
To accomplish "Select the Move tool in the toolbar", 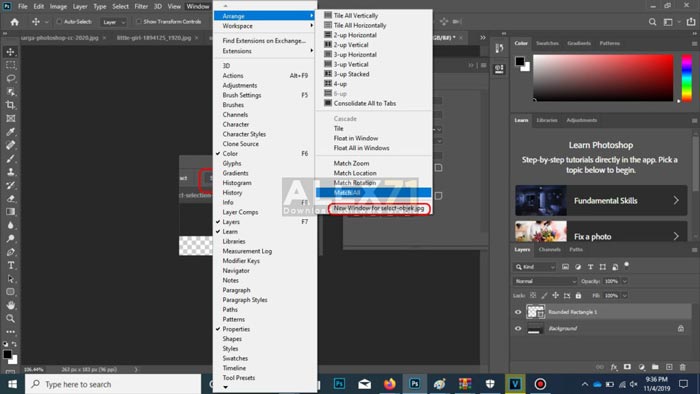I will pyautogui.click(x=10, y=52).
